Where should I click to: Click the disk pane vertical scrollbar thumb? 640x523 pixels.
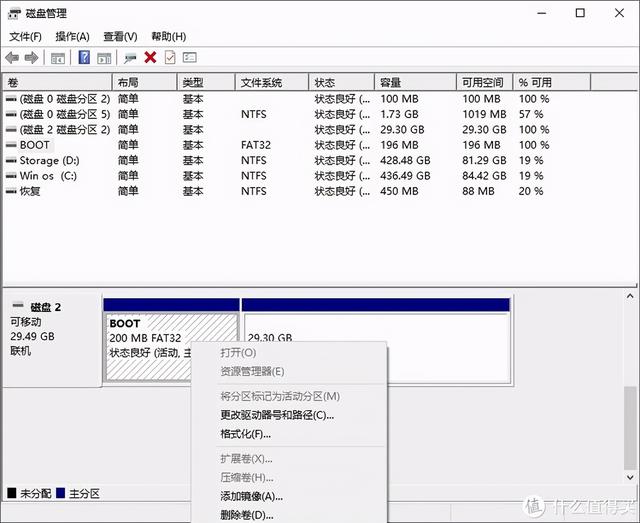click(630, 427)
